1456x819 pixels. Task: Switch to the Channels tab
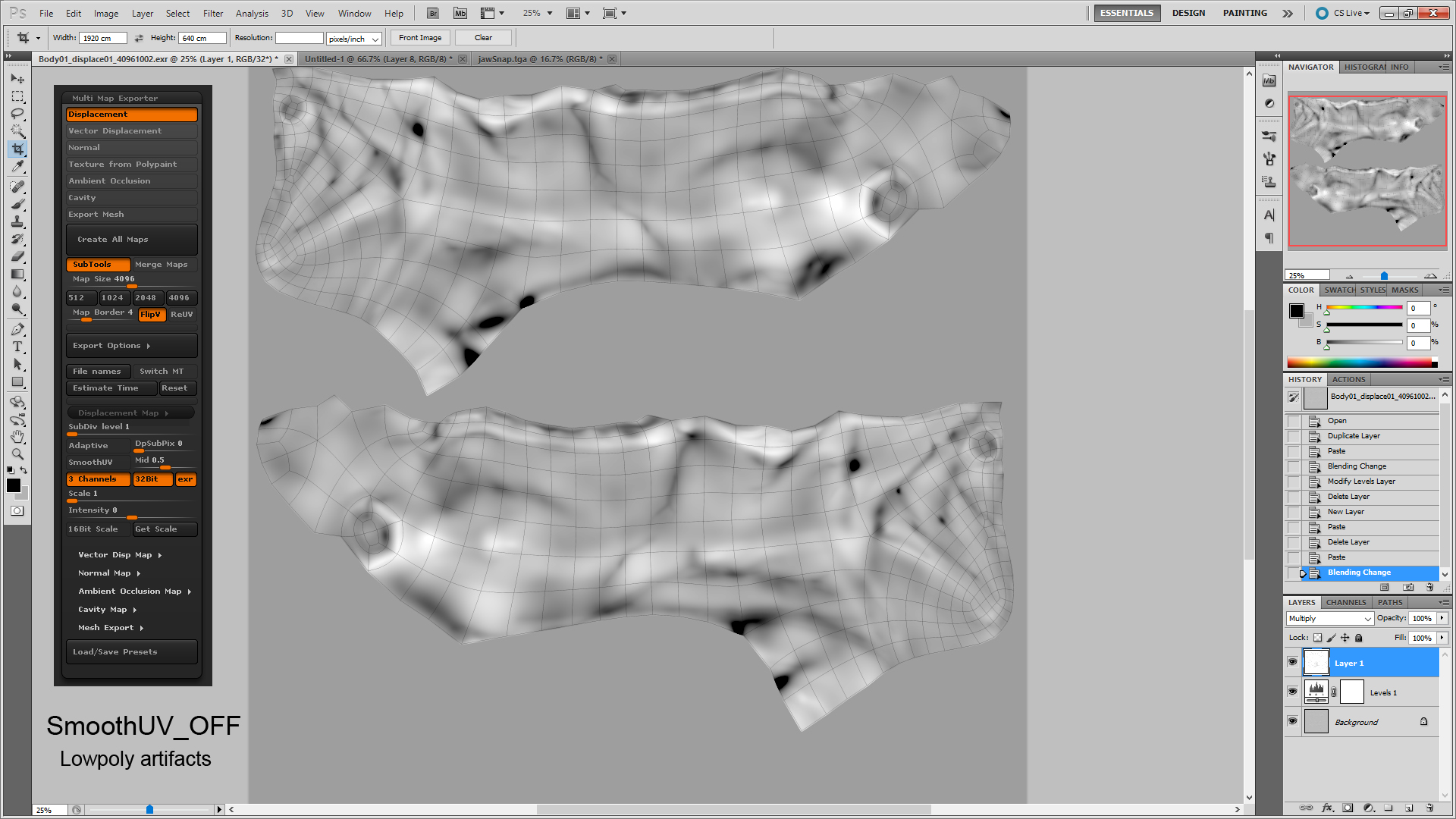pyautogui.click(x=1346, y=602)
